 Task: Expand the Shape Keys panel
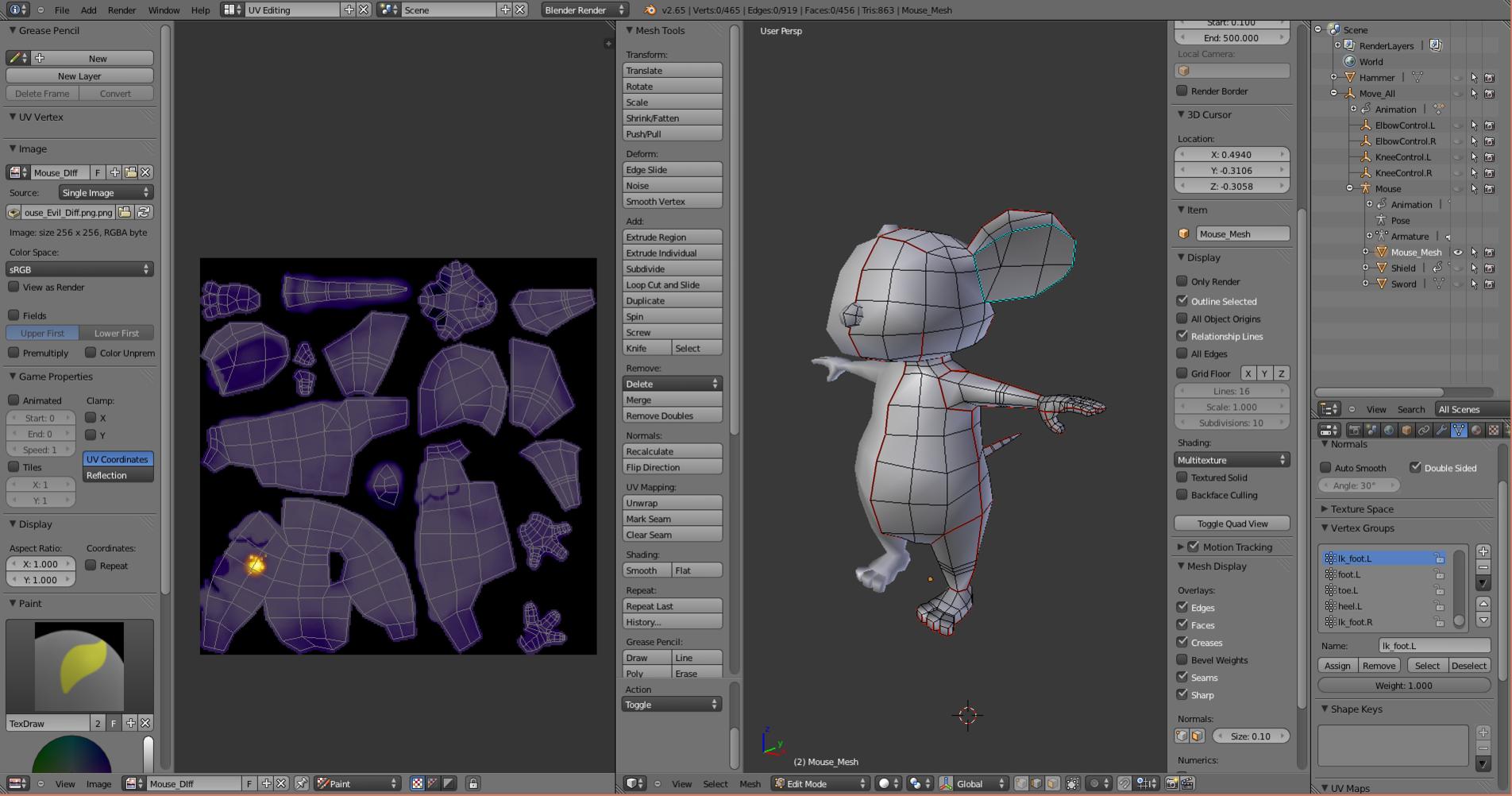tap(1352, 709)
